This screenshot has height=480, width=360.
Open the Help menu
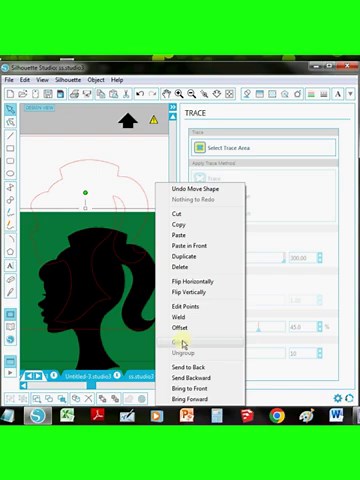pyautogui.click(x=117, y=80)
